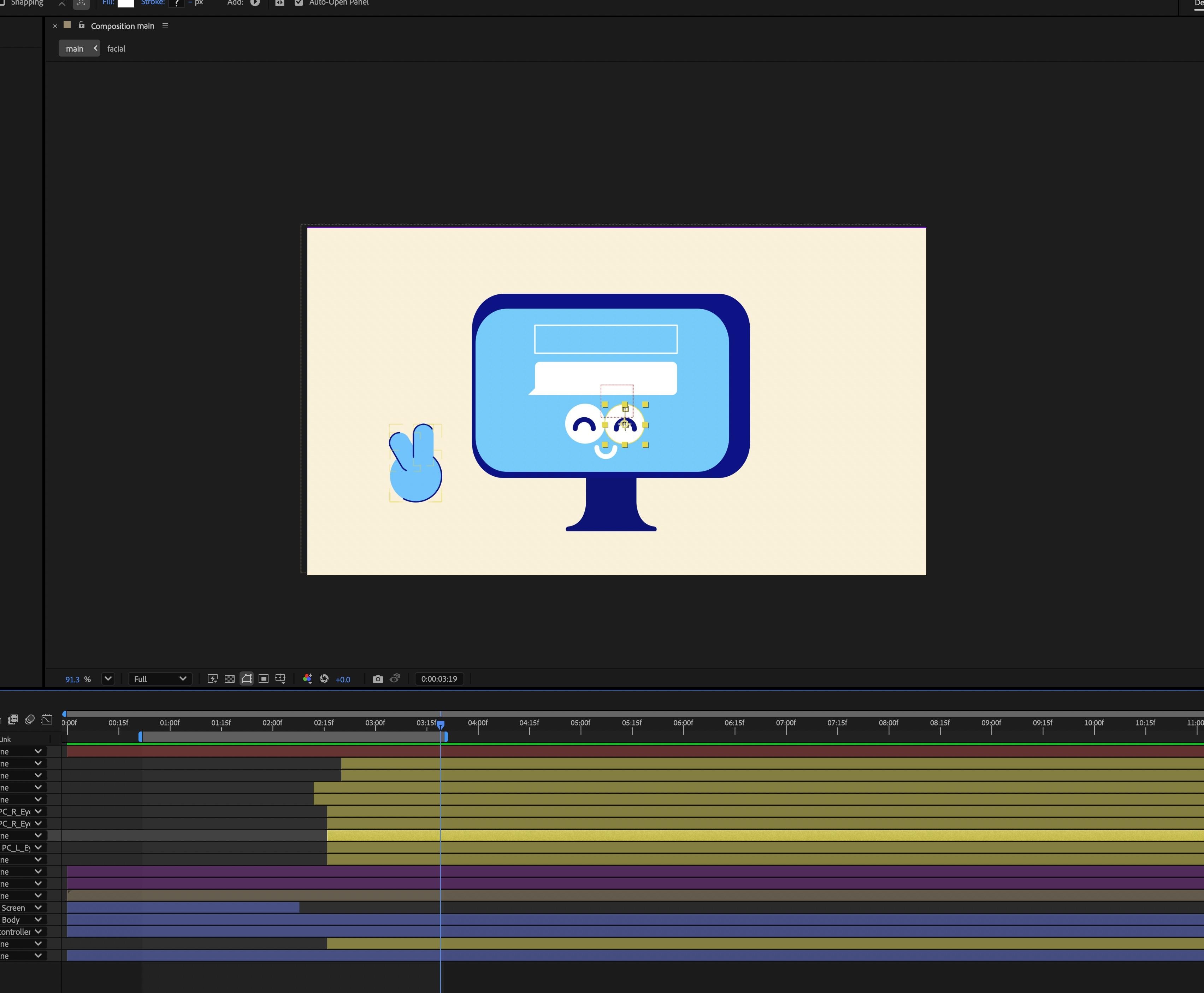Click the Add shape contents button
This screenshot has width=1204, height=993.
(x=255, y=3)
